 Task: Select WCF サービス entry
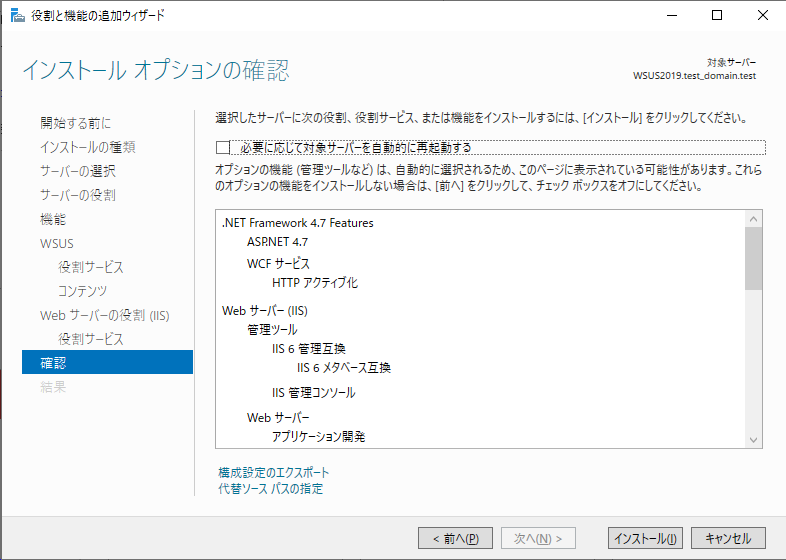click(278, 263)
